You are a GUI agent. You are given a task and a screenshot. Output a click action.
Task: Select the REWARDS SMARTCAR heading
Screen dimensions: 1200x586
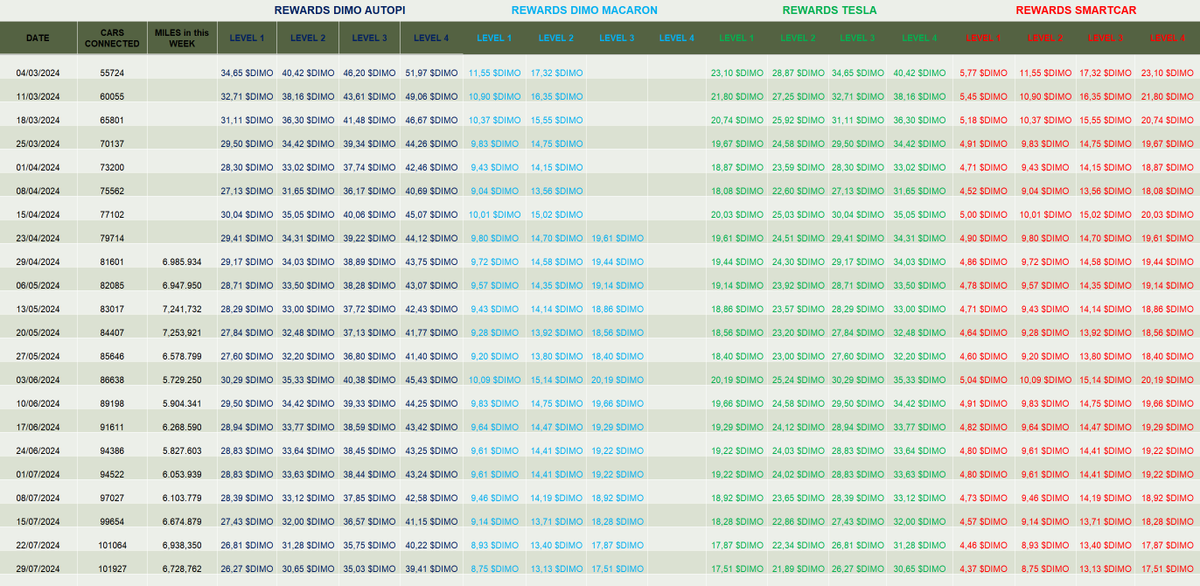pos(1076,10)
